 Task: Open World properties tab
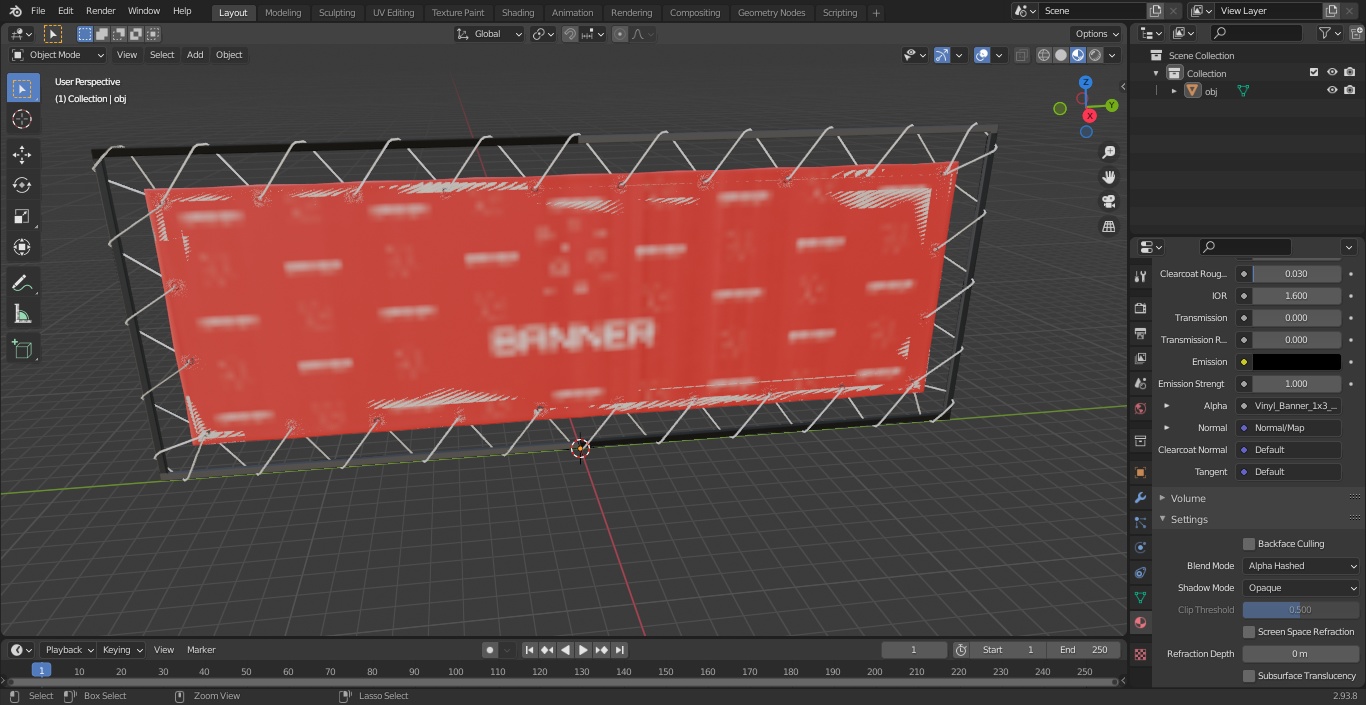pyautogui.click(x=1140, y=408)
